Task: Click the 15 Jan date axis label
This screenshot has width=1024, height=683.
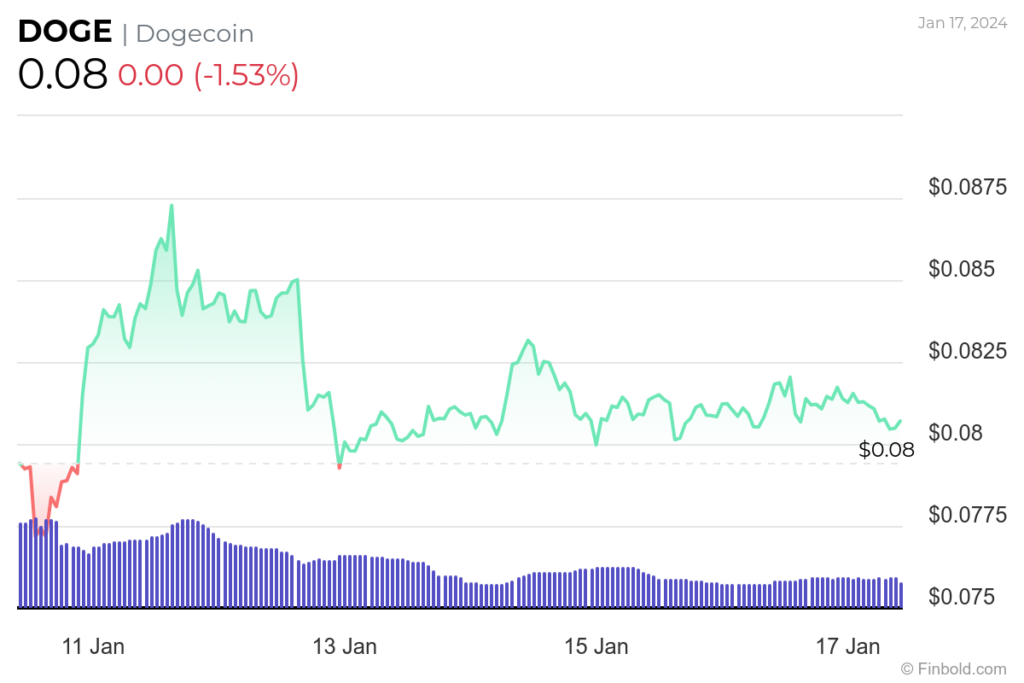Action: coord(596,646)
